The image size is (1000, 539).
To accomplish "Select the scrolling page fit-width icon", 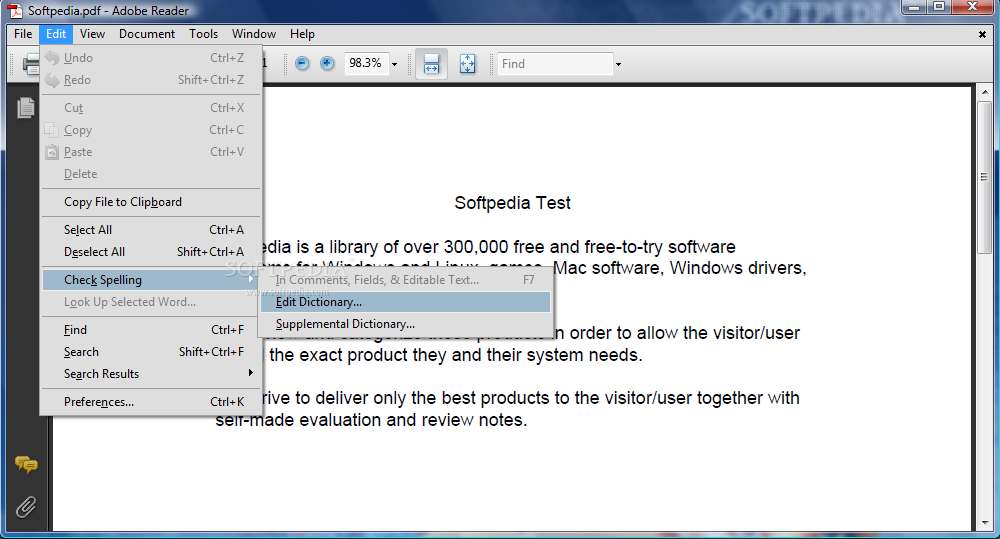I will pos(432,64).
